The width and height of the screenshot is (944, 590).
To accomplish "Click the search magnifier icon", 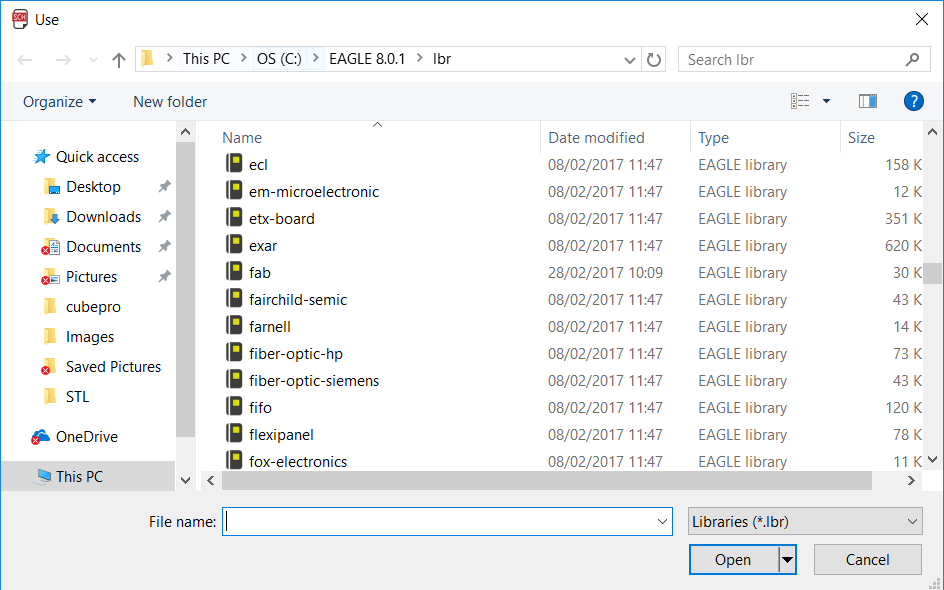I will [912, 60].
